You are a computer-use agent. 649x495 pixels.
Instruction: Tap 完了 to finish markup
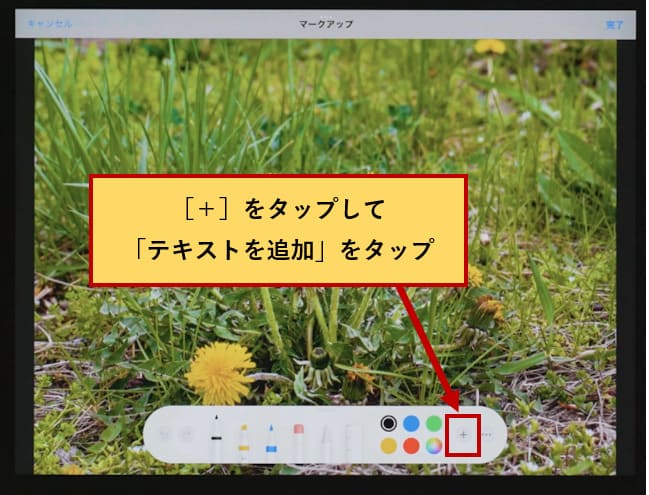pyautogui.click(x=614, y=25)
